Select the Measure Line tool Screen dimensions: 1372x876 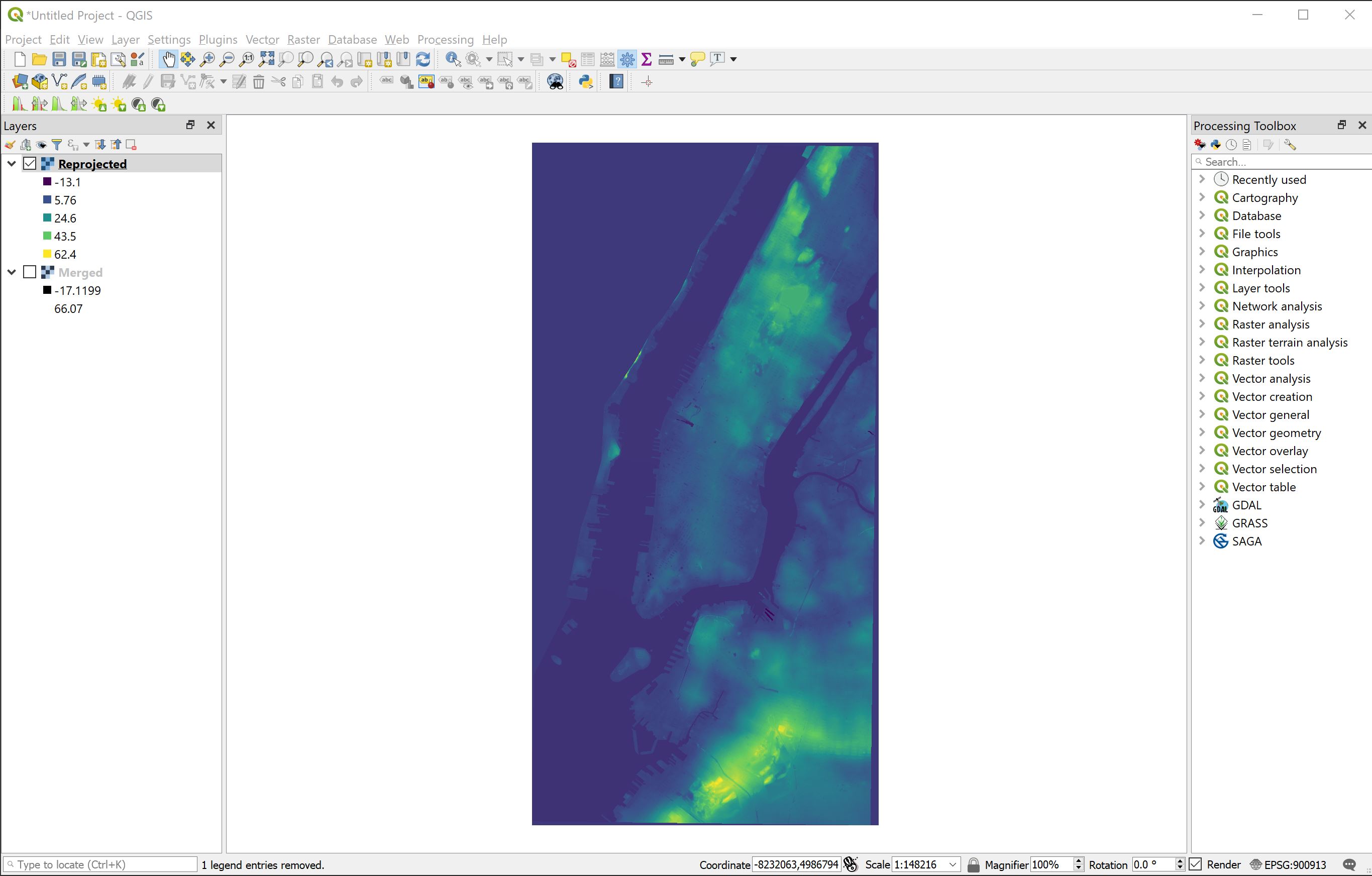click(x=666, y=59)
